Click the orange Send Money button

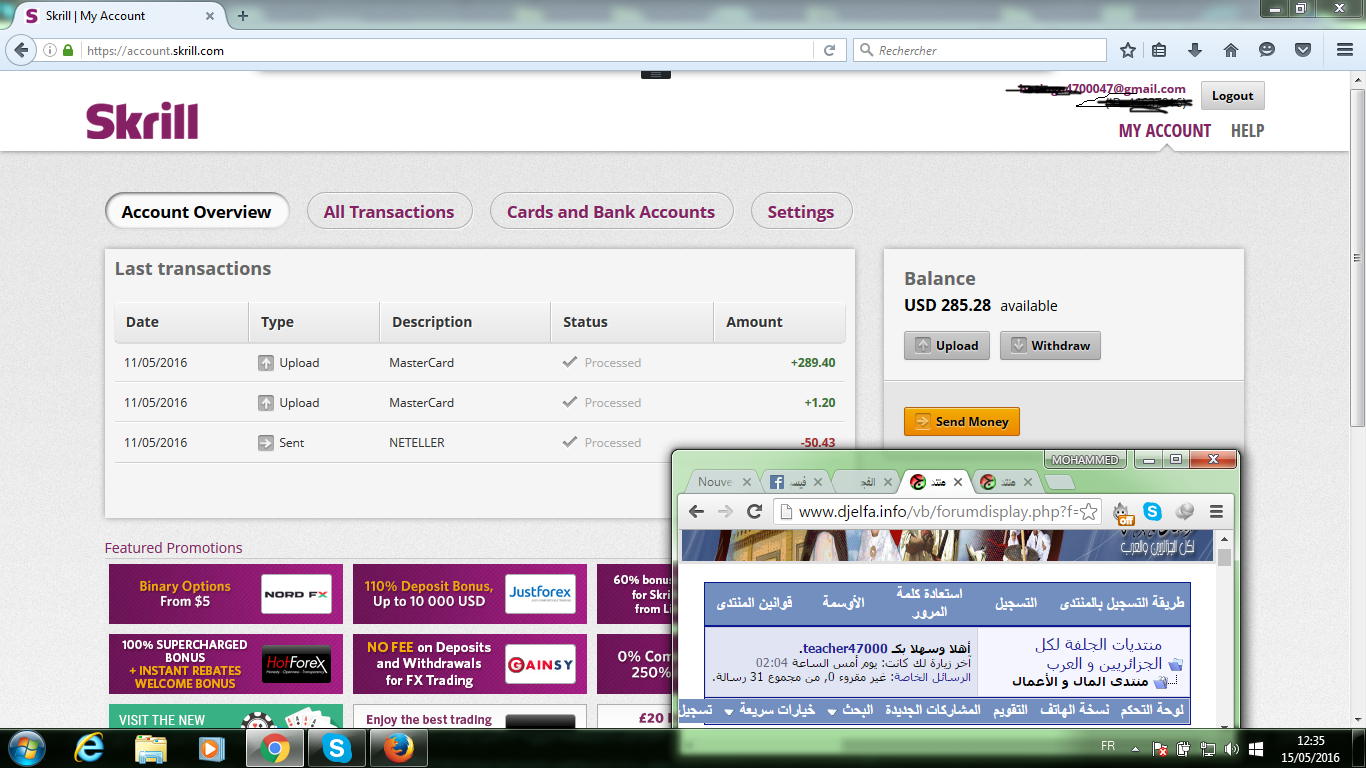[x=961, y=421]
